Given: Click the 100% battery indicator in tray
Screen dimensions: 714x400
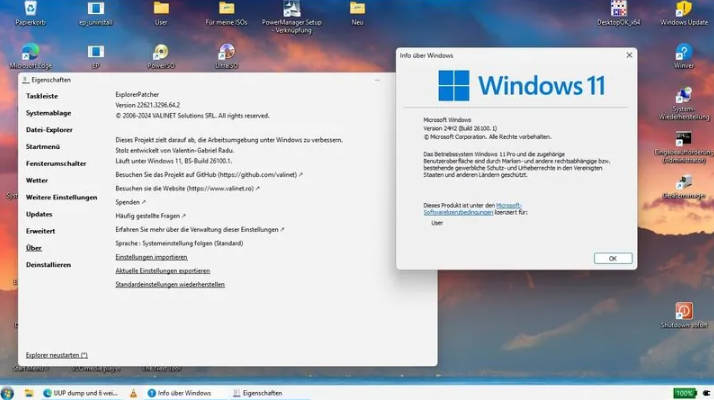Looking at the screenshot, I should click(684, 393).
